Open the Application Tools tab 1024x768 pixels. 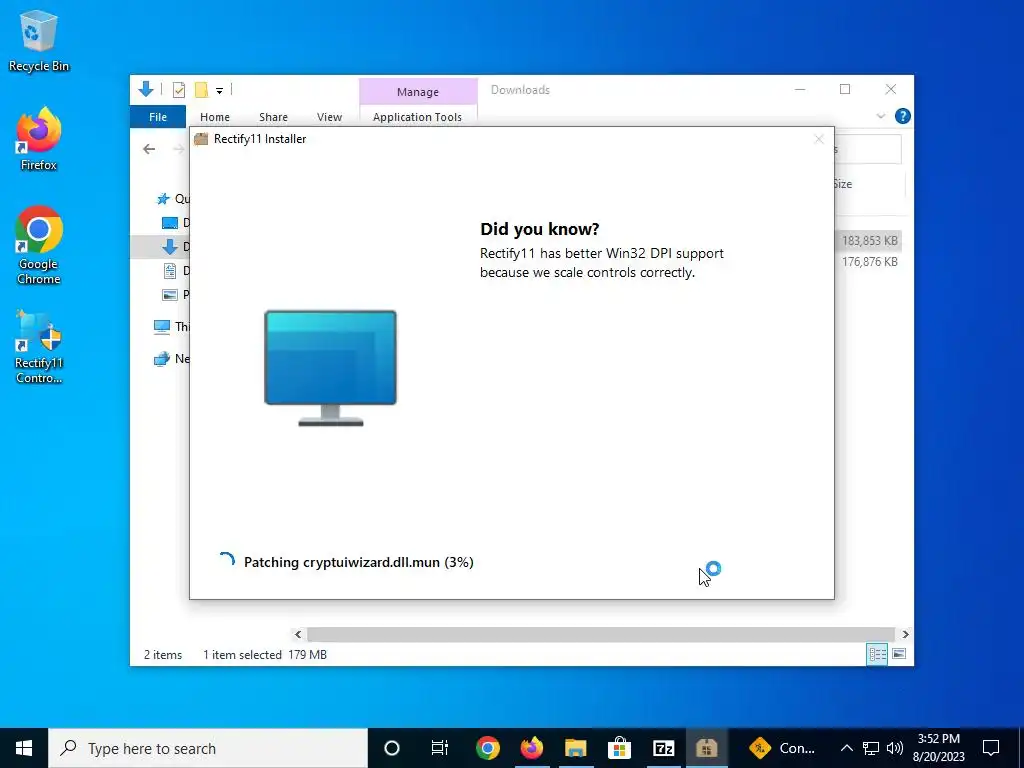tap(417, 117)
